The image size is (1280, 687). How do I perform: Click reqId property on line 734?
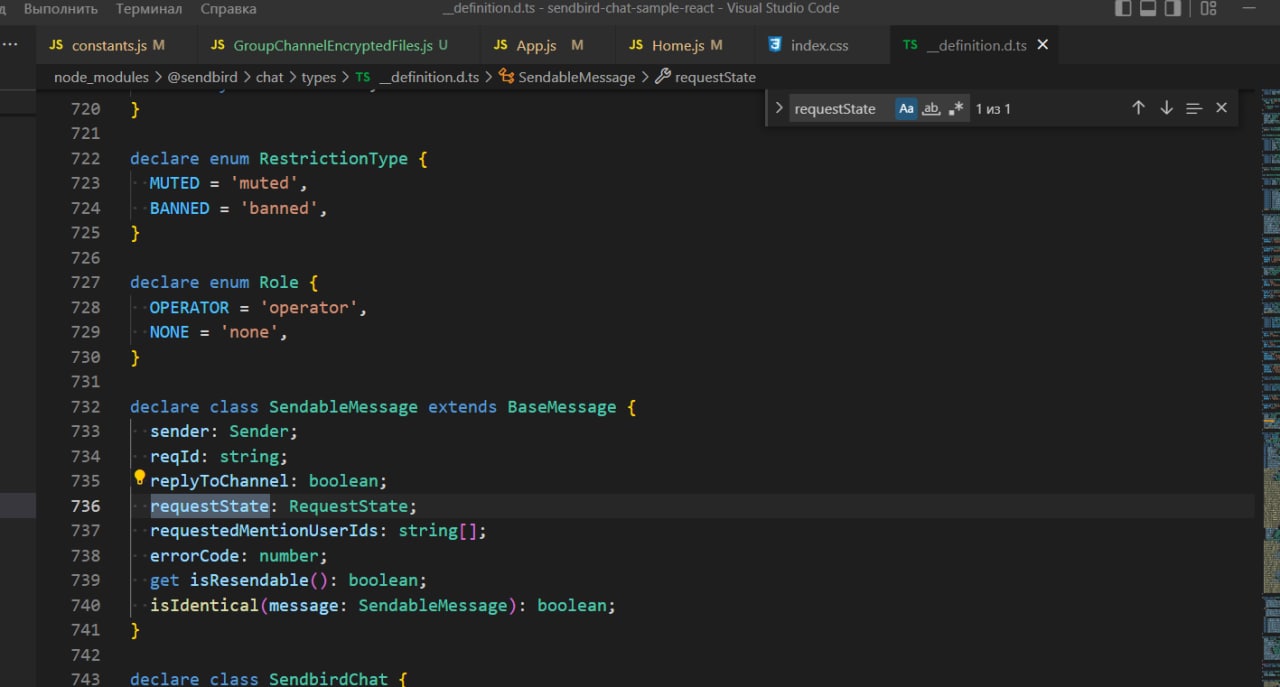[x=170, y=456]
